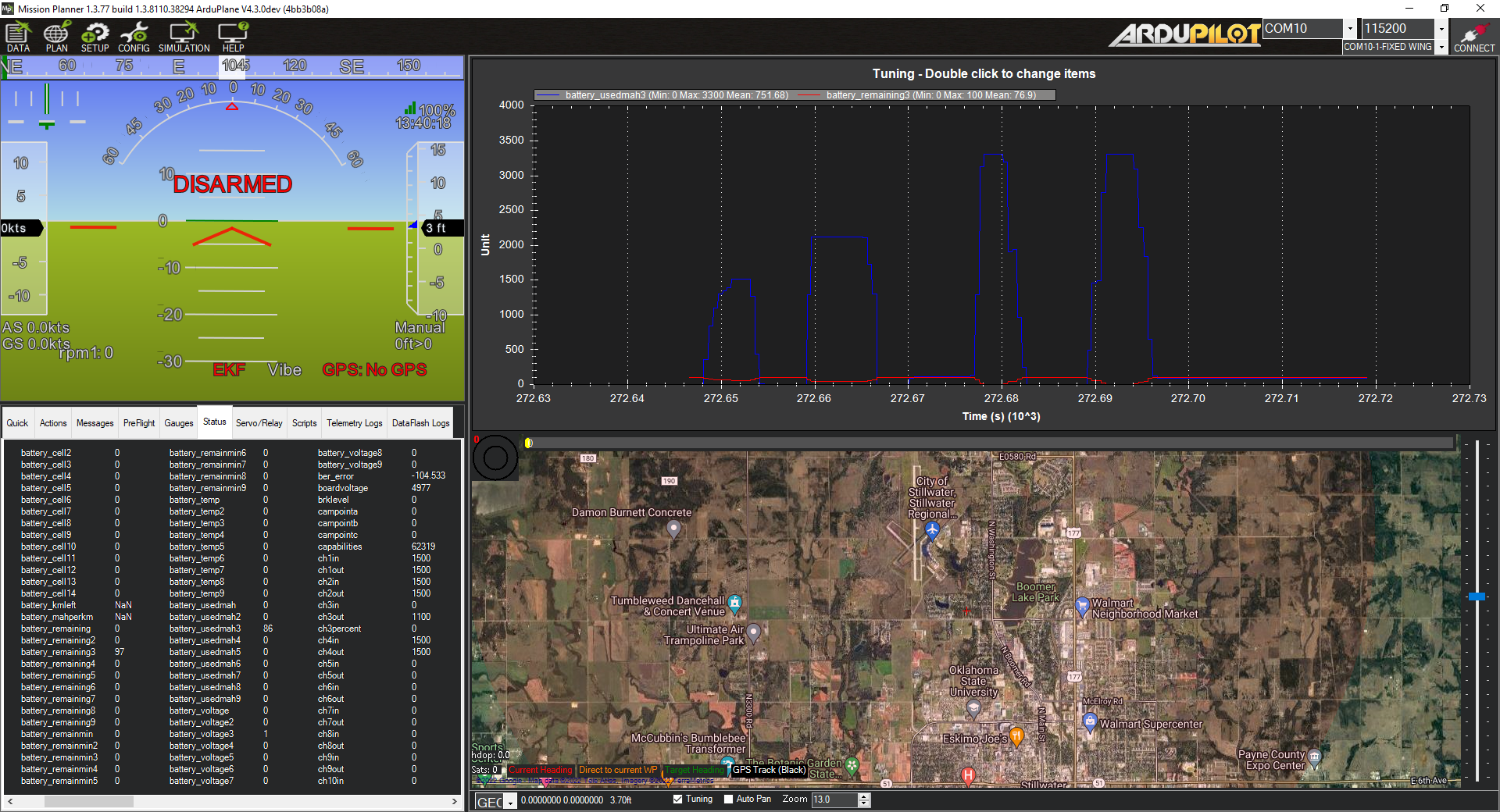
Task: Switch to DataFlash Logs tab
Action: [x=421, y=423]
